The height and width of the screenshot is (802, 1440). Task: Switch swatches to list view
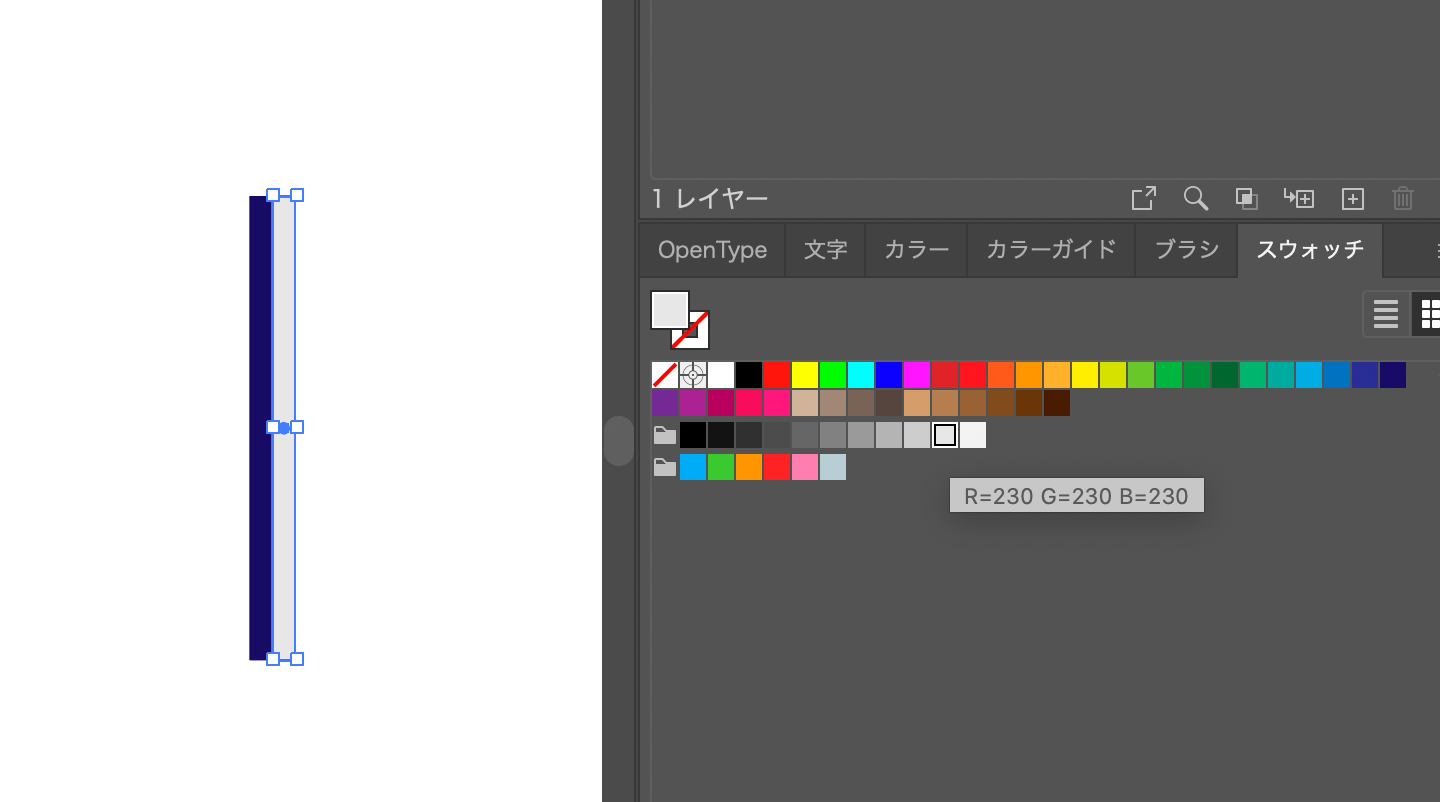click(1386, 314)
